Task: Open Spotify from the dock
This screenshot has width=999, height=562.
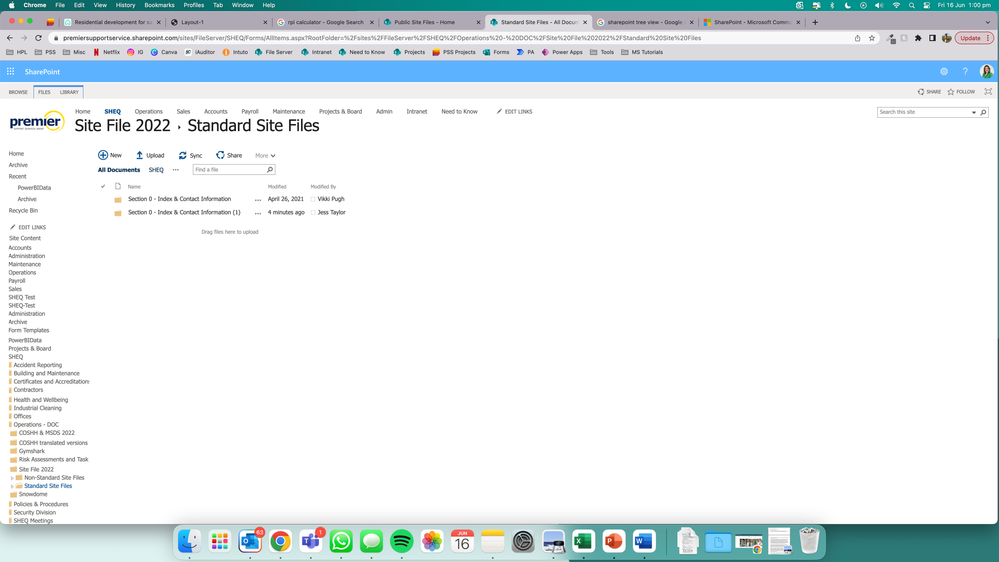Action: [401, 542]
